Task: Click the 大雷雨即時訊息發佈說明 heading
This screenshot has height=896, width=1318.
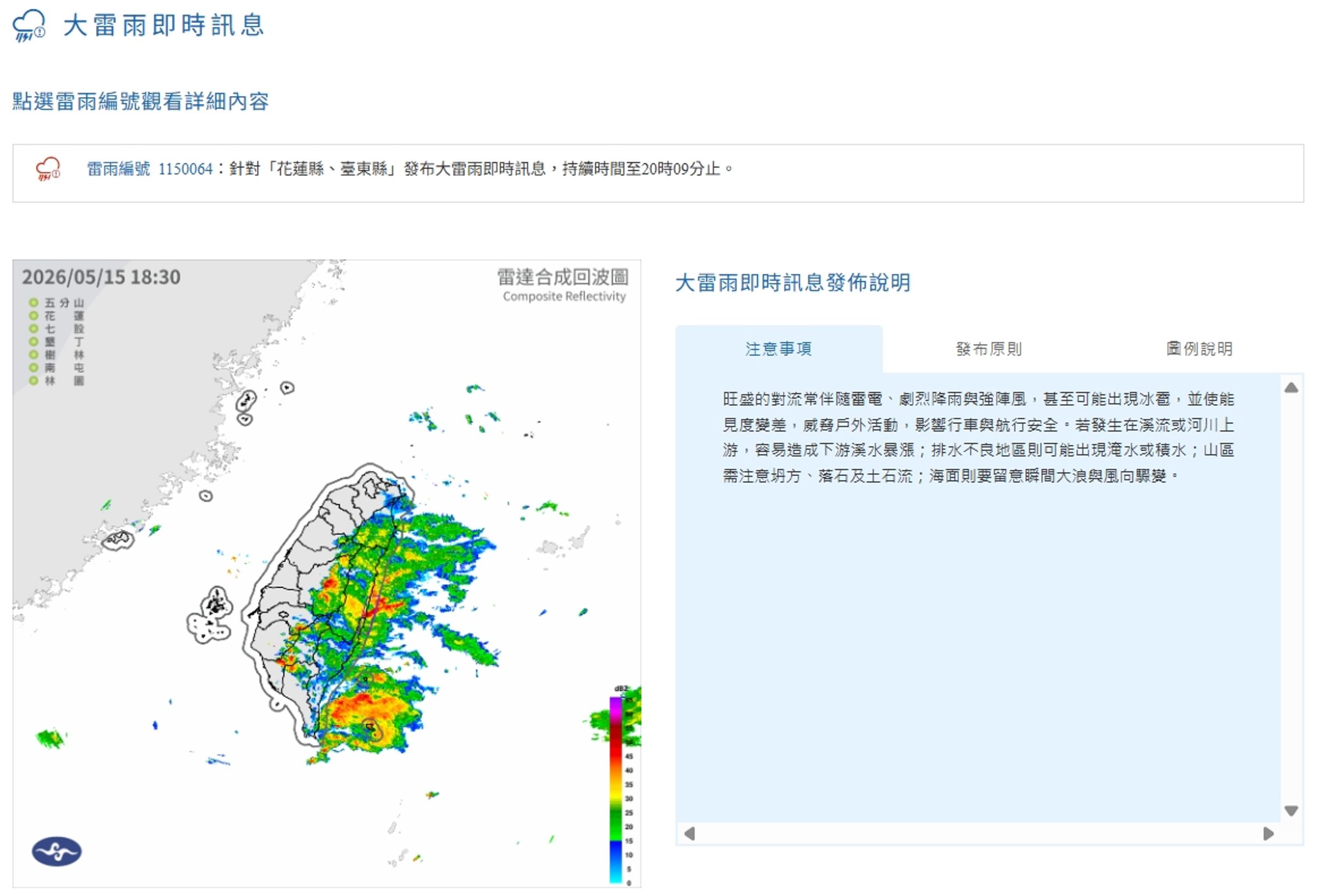Action: [x=793, y=282]
